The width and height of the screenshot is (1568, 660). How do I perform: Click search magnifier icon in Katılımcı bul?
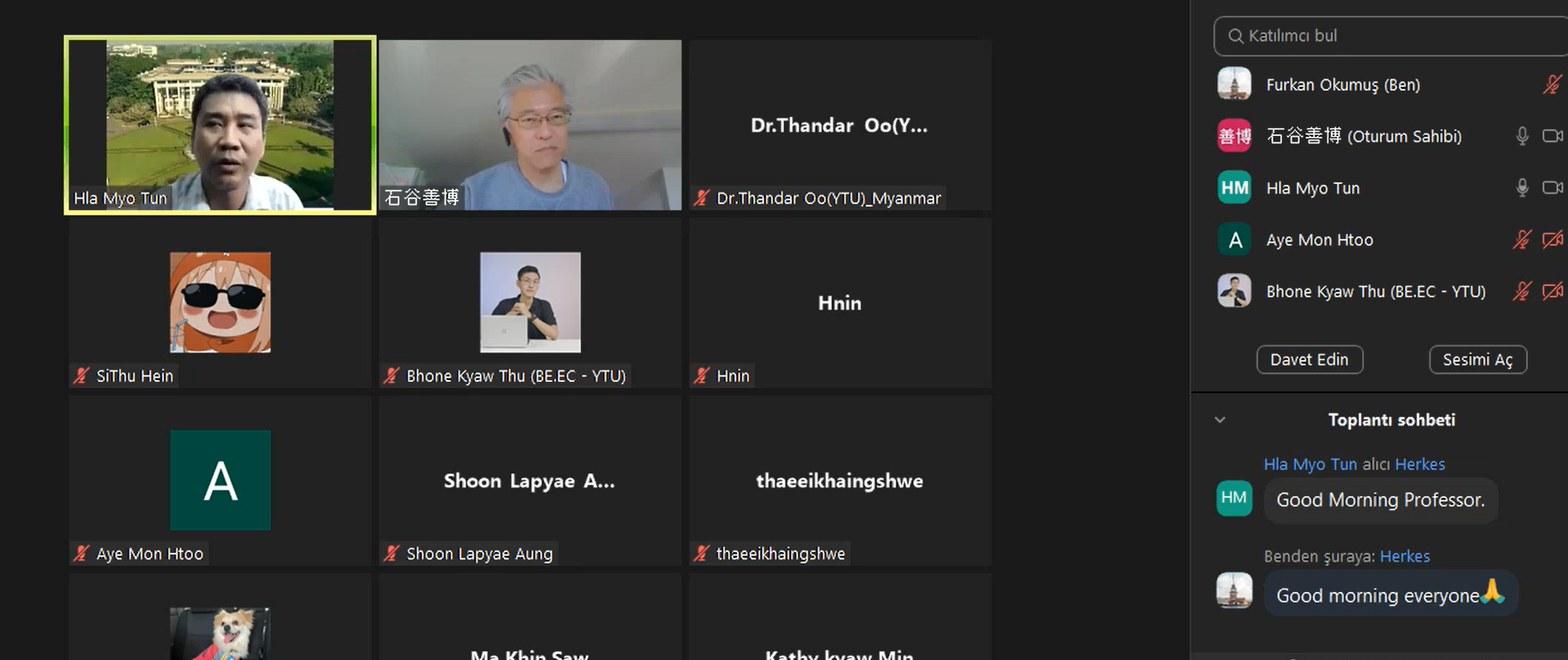point(1235,36)
